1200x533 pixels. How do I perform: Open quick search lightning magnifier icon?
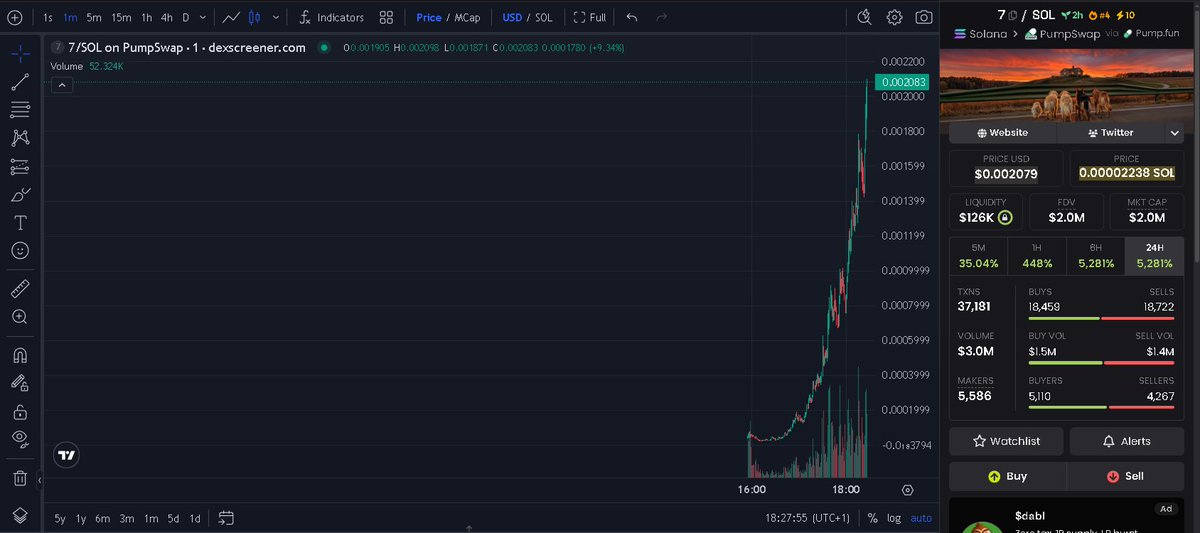[865, 17]
